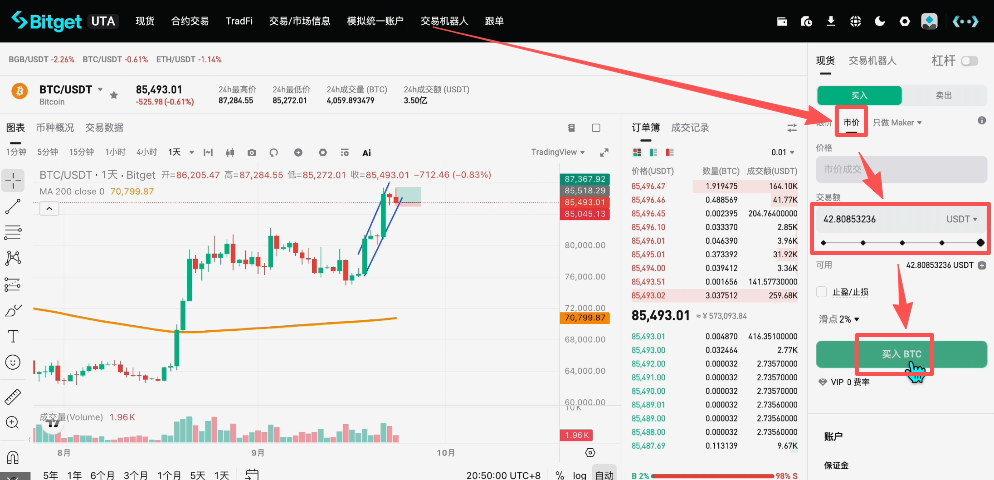Image resolution: width=994 pixels, height=480 pixels.
Task: Open the TradFi menu
Action: click(x=239, y=21)
